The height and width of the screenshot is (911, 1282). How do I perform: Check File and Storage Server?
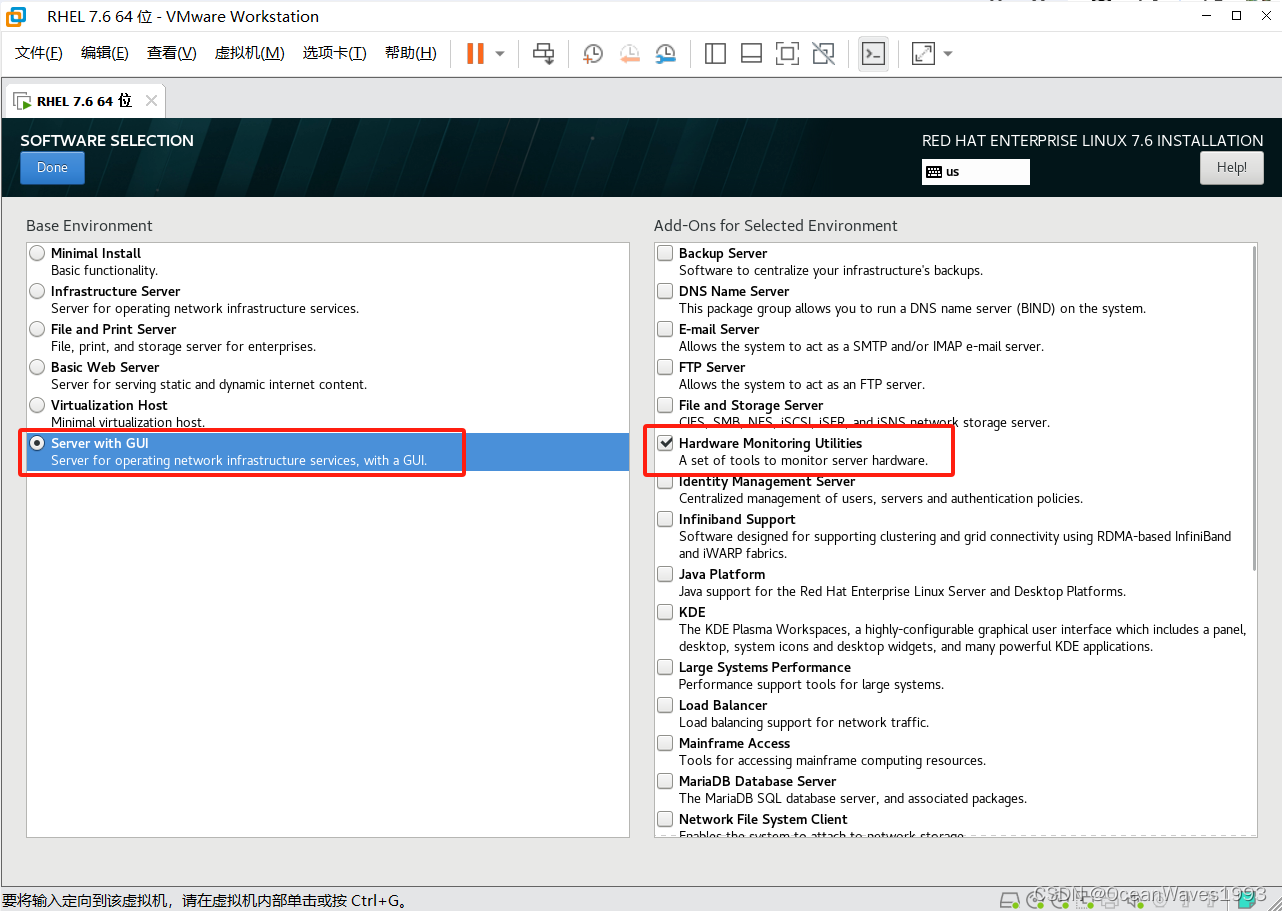(665, 405)
